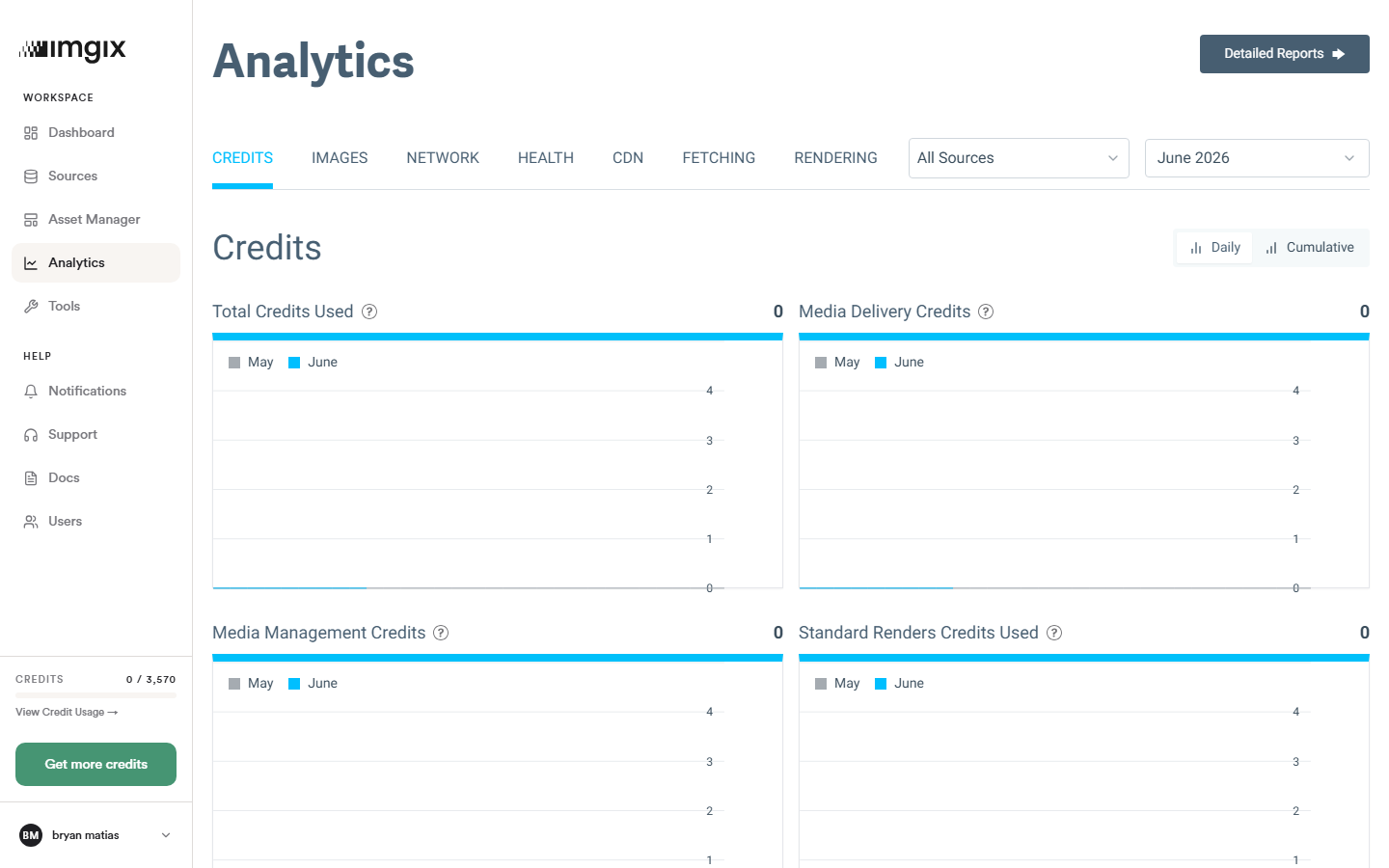Toggle May series in Standard Renders chart
The height and width of the screenshot is (868, 1389).
(837, 684)
